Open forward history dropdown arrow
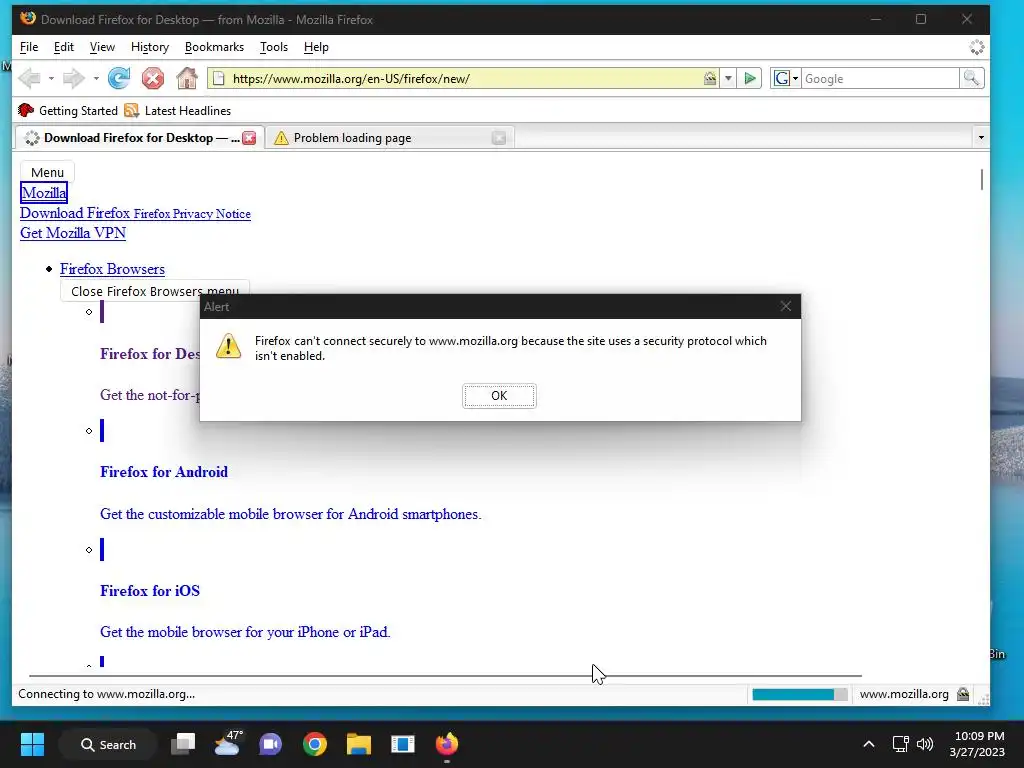The image size is (1024, 768). pos(96,78)
